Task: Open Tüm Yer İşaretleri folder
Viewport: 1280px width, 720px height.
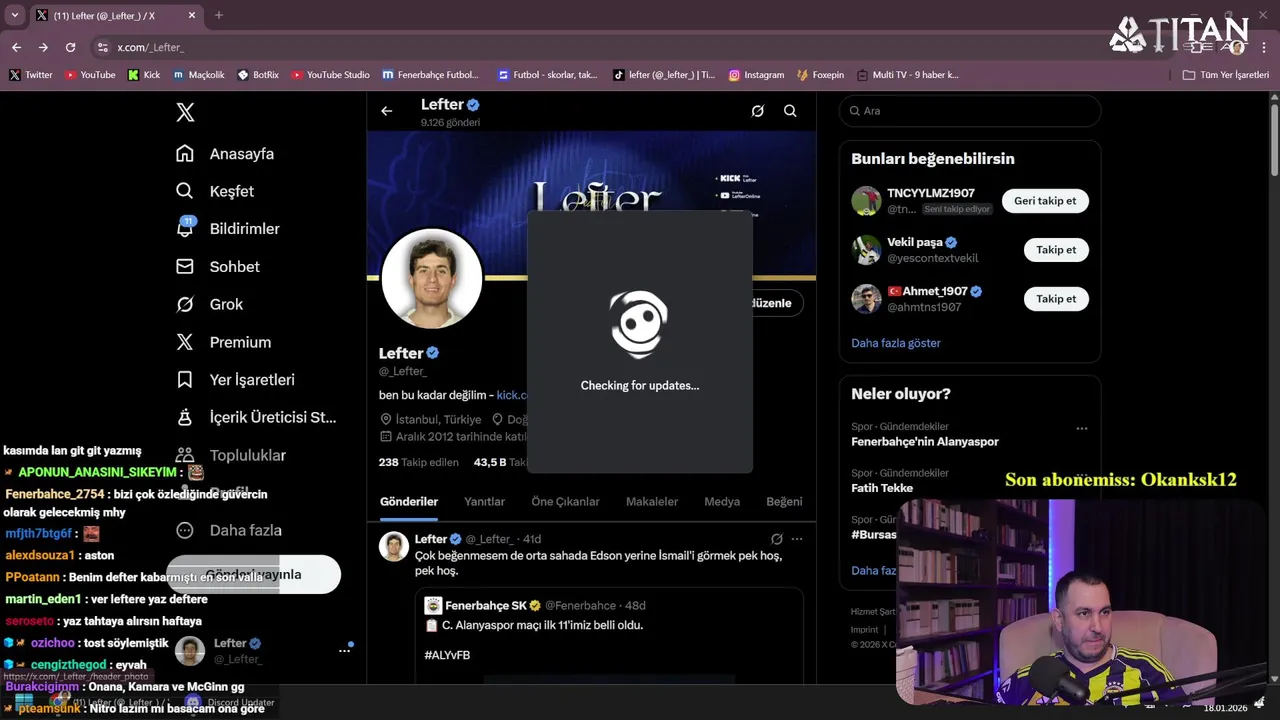Action: click(x=1225, y=75)
